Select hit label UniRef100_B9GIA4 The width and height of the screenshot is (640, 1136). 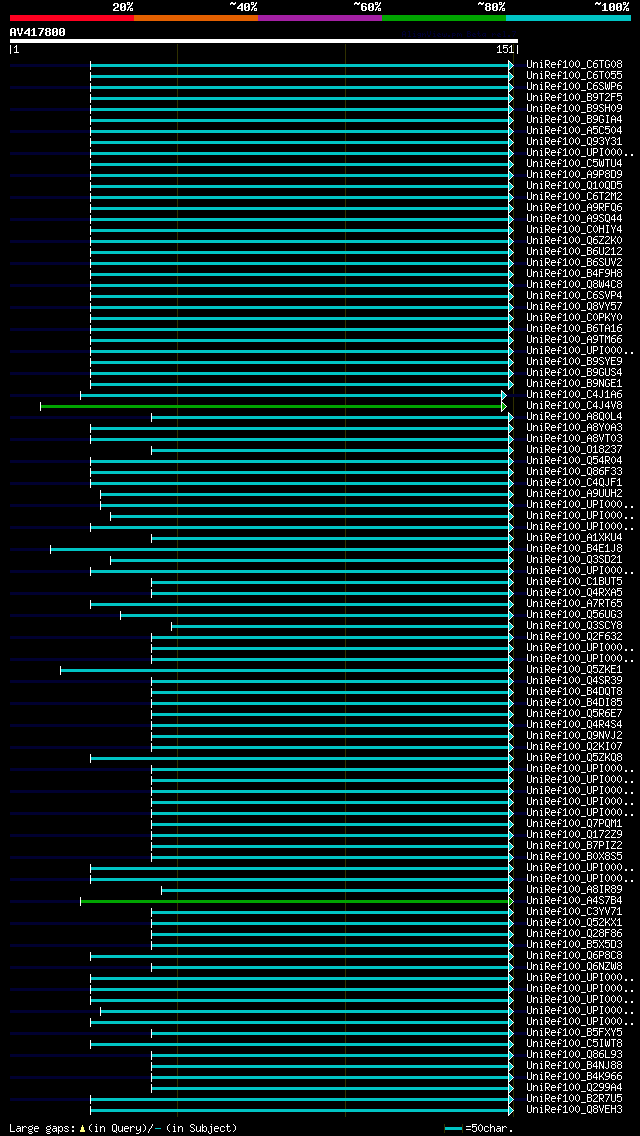574,120
